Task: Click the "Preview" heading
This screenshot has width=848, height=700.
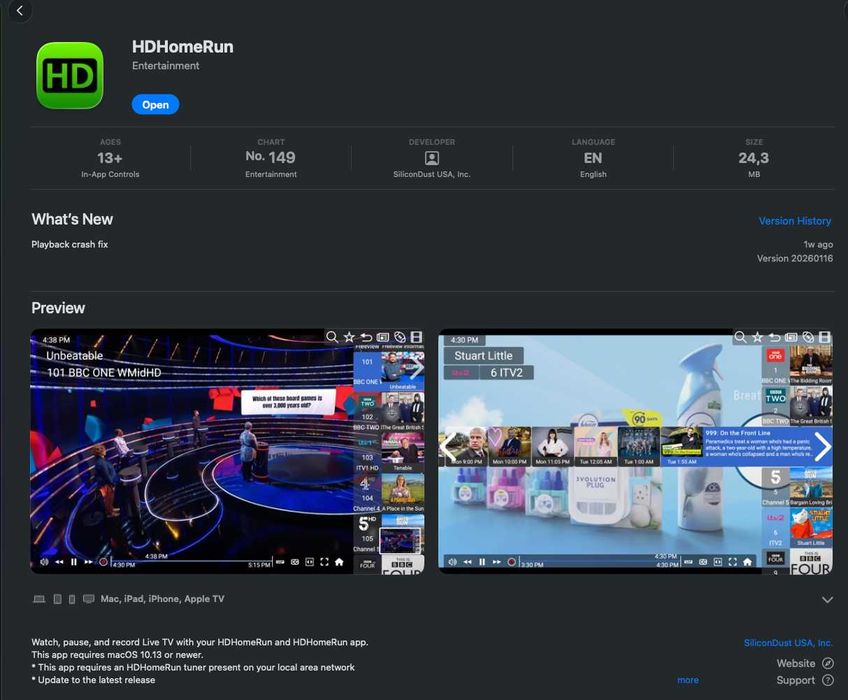Action: tap(58, 308)
